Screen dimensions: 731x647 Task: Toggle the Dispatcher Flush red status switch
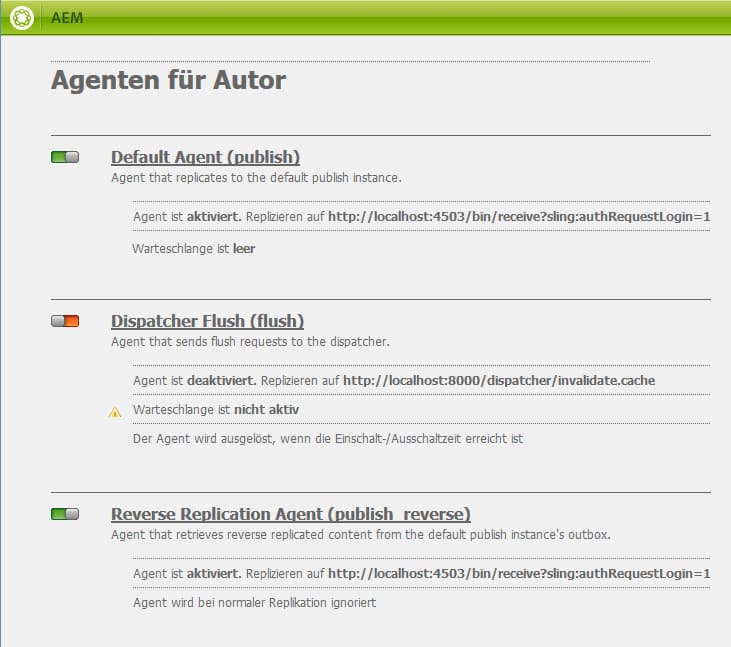pos(65,321)
